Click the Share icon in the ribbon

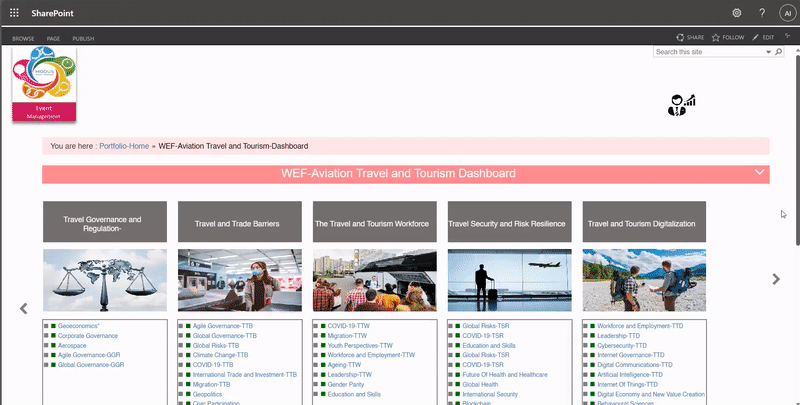680,37
